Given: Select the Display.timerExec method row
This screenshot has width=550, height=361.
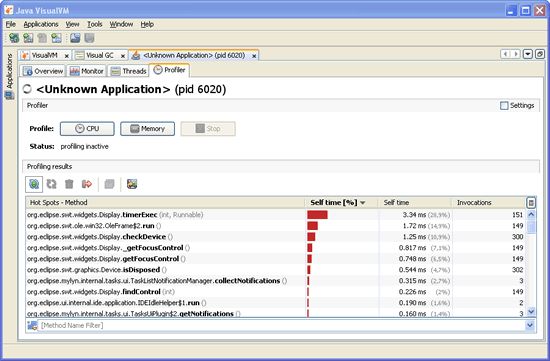Looking at the screenshot, I should pyautogui.click(x=276, y=215).
